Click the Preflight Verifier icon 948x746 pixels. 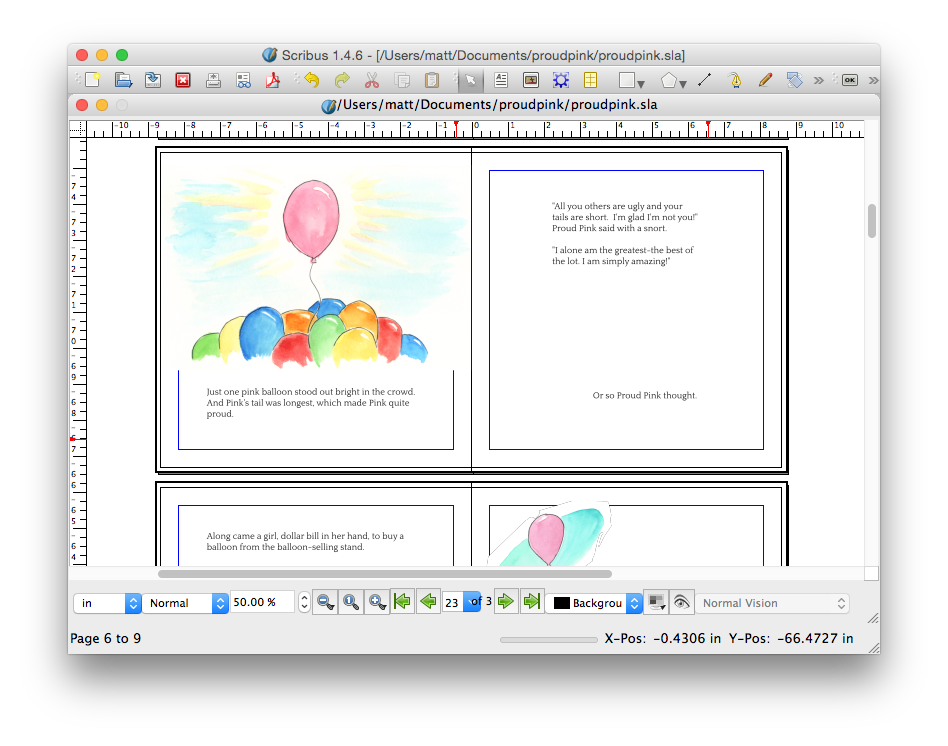tap(243, 80)
